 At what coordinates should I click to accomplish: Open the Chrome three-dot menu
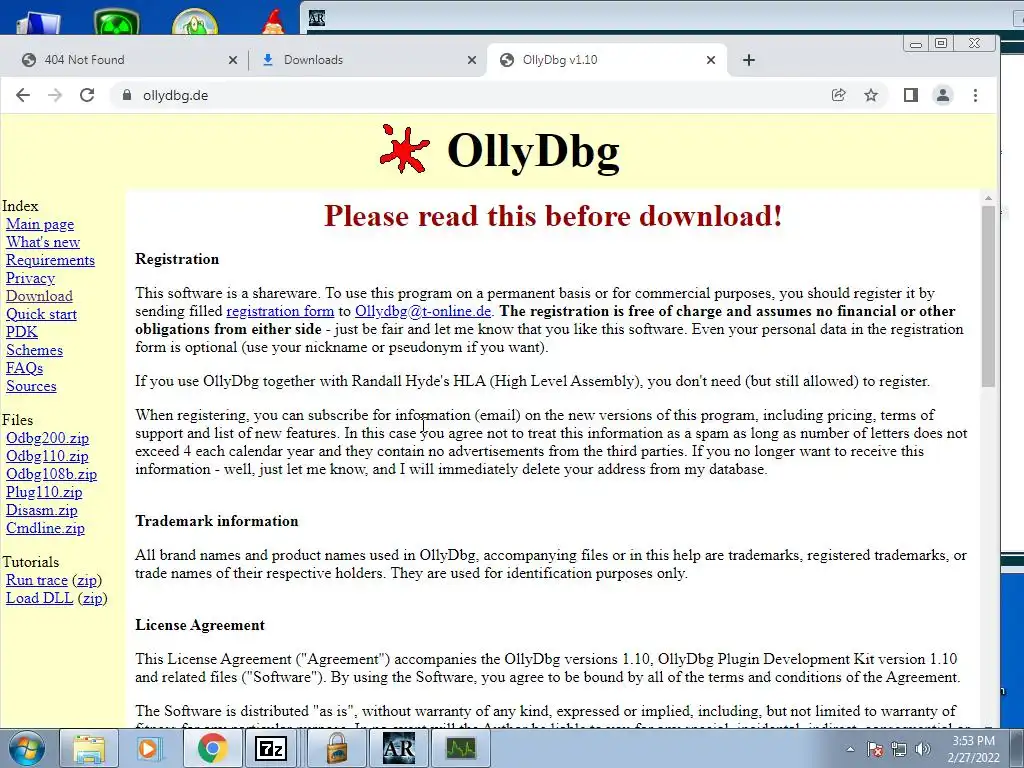click(976, 95)
